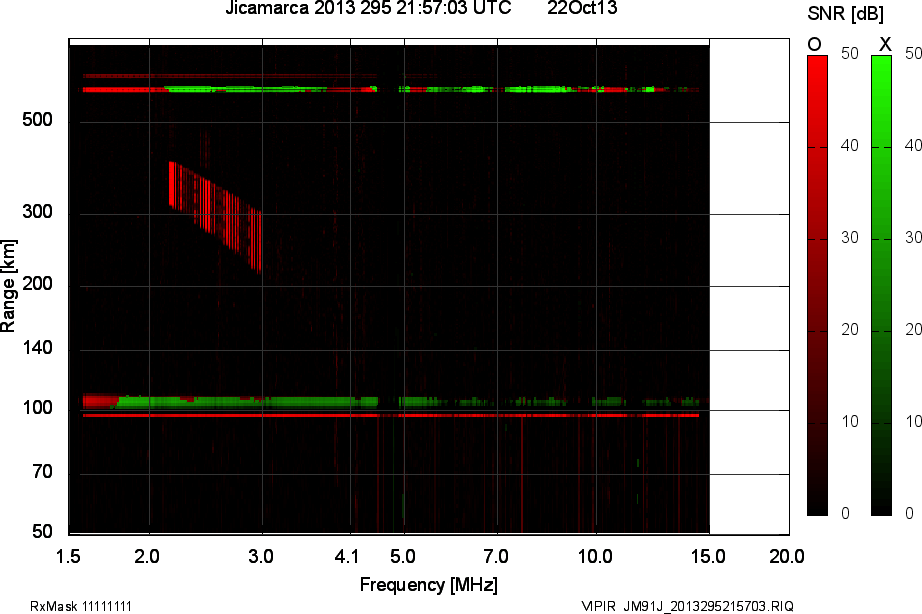Click the 4.1 MHz frequency tick label
Image resolution: width=922 pixels, height=614 pixels.
(x=346, y=556)
